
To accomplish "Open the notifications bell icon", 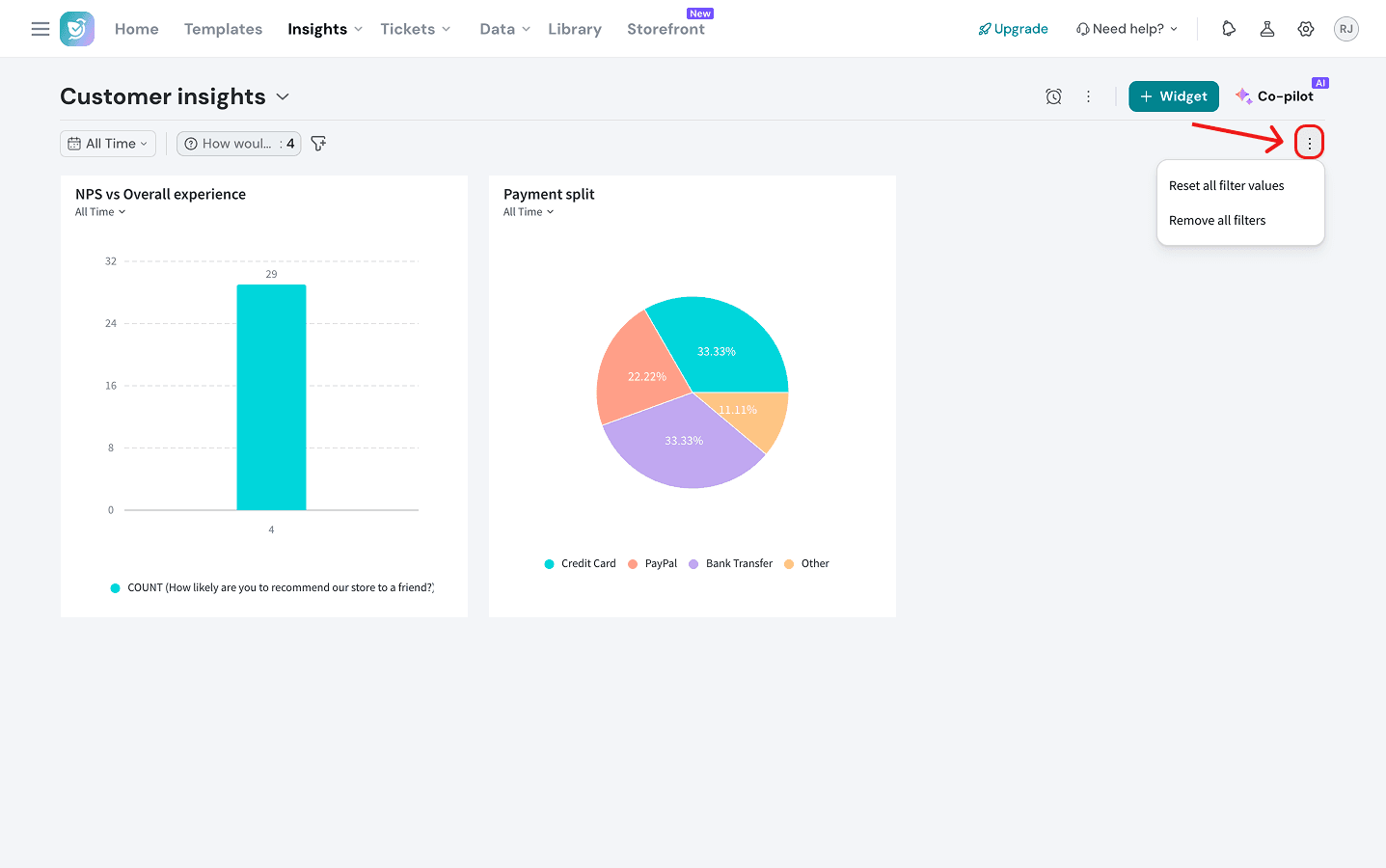I will pyautogui.click(x=1229, y=29).
